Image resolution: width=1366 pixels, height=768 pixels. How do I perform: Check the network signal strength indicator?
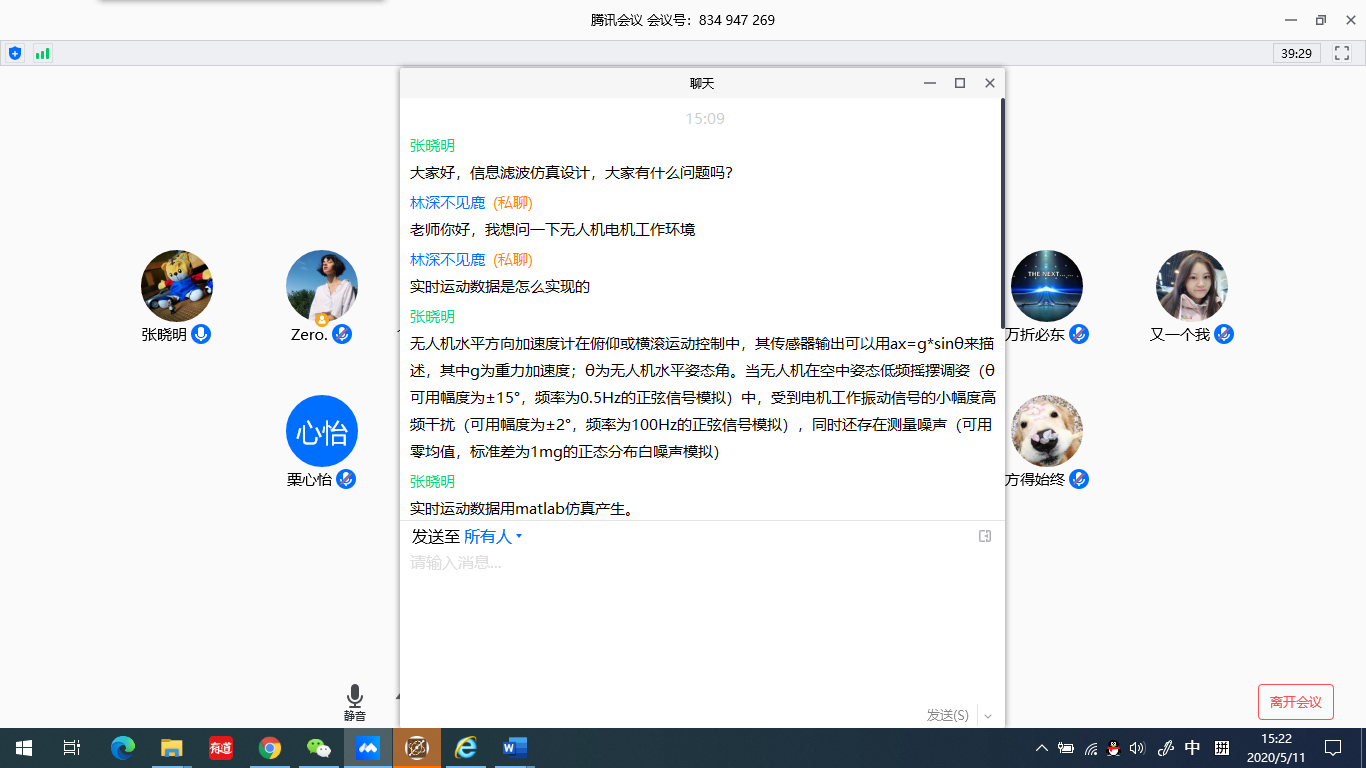(41, 53)
